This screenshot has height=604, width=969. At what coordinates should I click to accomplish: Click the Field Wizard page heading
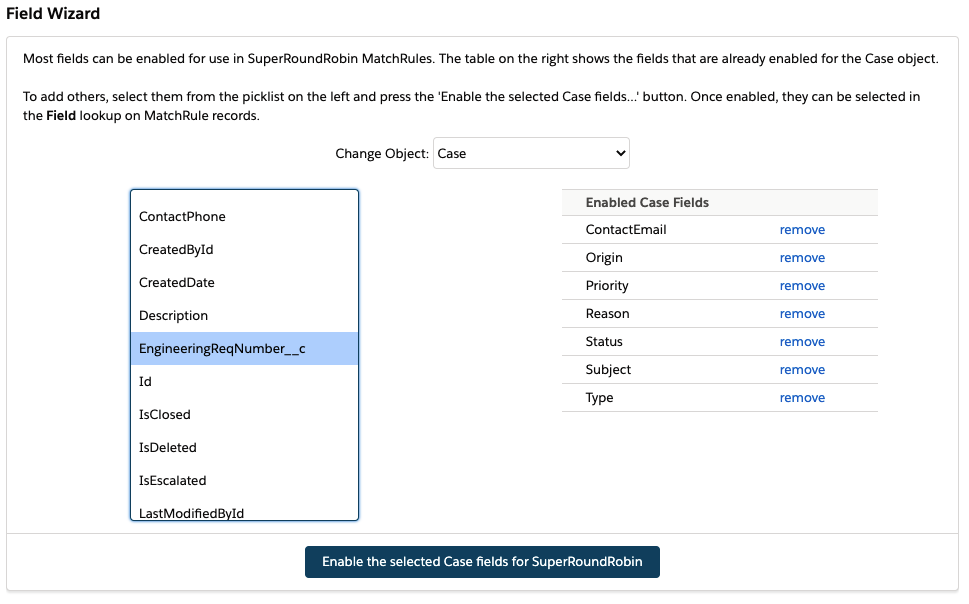pyautogui.click(x=53, y=14)
